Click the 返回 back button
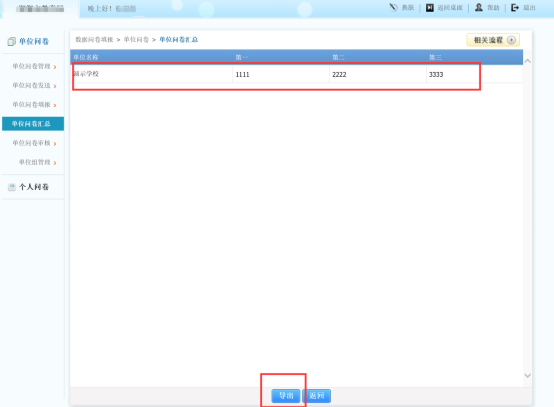Screen dimensions: 554x407 pos(317,396)
